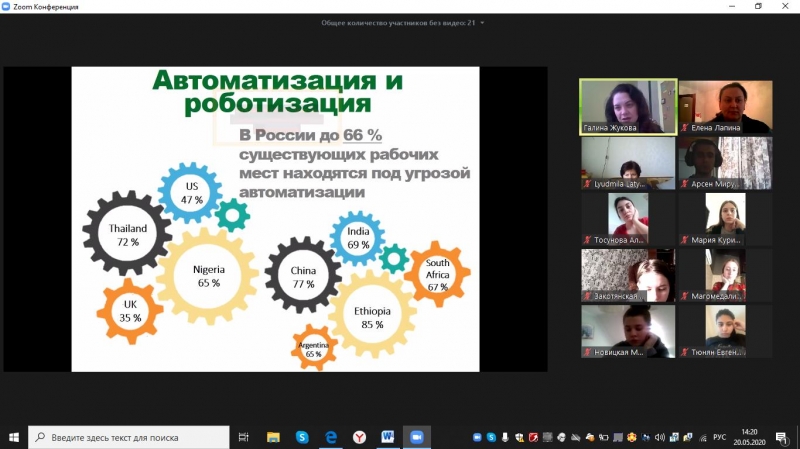Screen dimensions: 800x449
Task: Open the Task View button
Action: tap(244, 437)
